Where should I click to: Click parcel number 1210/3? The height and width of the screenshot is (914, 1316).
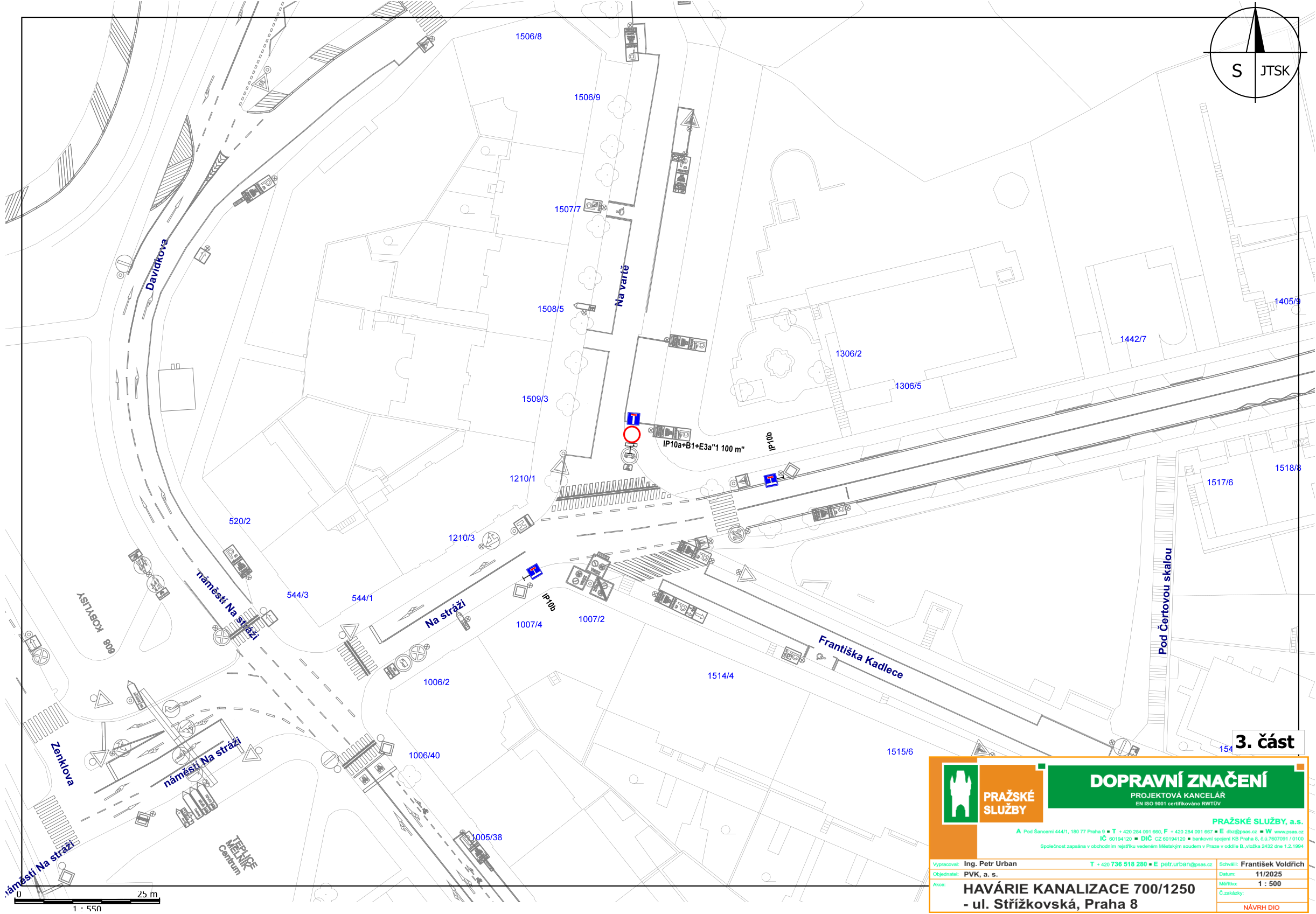[x=462, y=538]
